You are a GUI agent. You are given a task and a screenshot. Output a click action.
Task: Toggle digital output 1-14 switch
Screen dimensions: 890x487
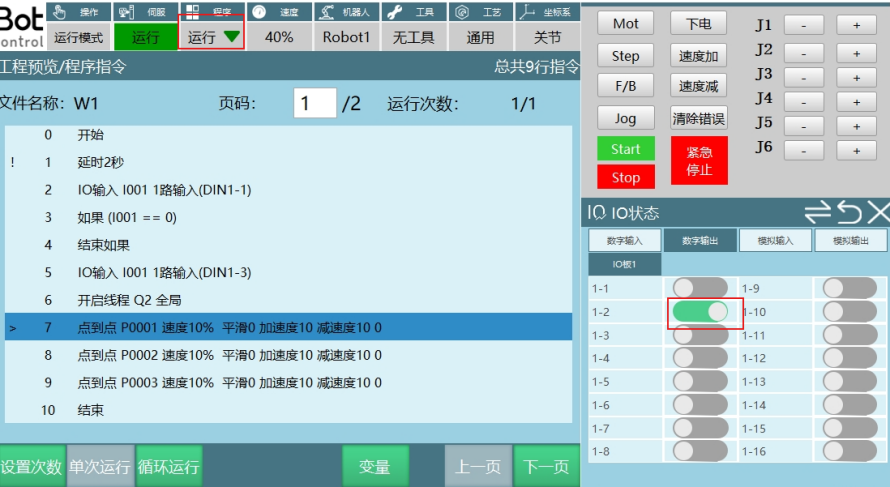pyautogui.click(x=850, y=405)
